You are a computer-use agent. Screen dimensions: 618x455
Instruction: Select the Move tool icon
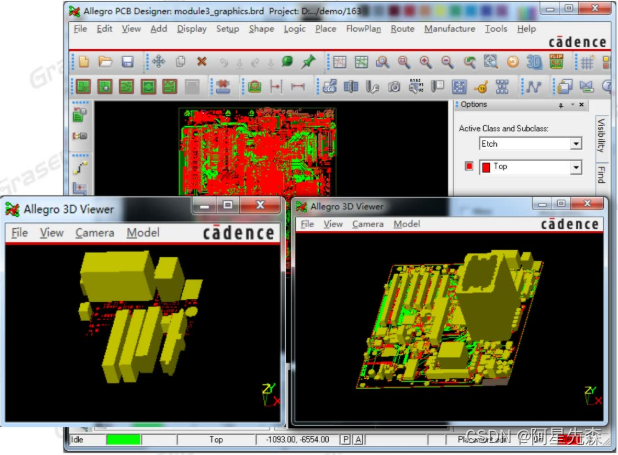click(157, 62)
